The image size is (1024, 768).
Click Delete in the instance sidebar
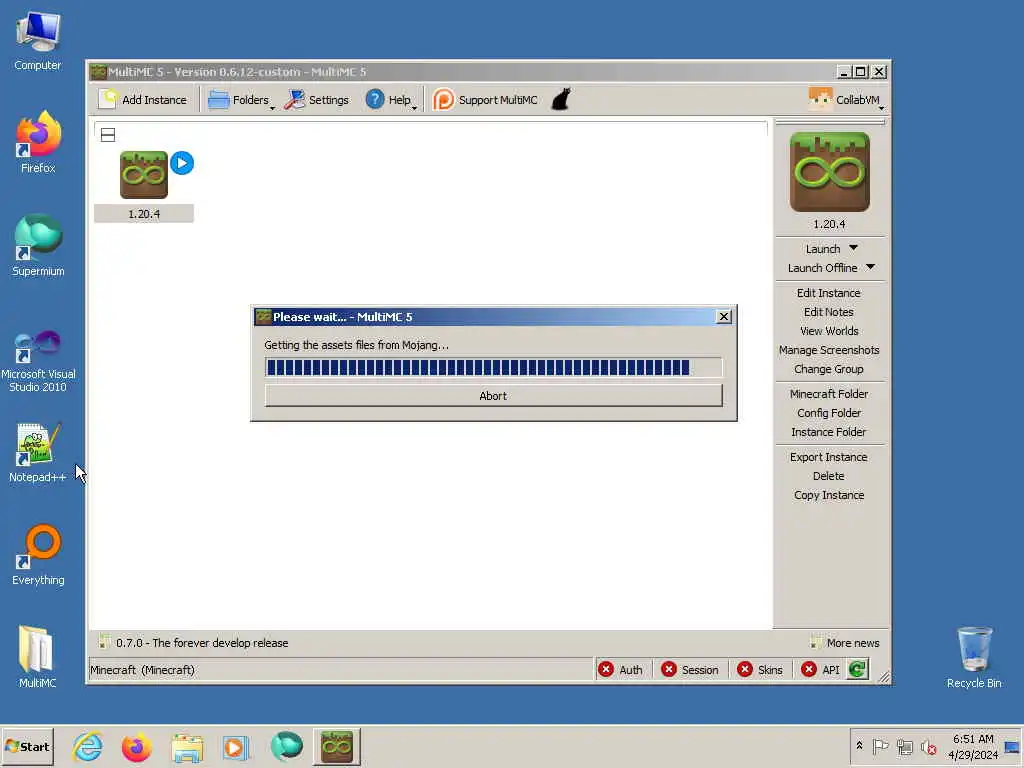[829, 476]
